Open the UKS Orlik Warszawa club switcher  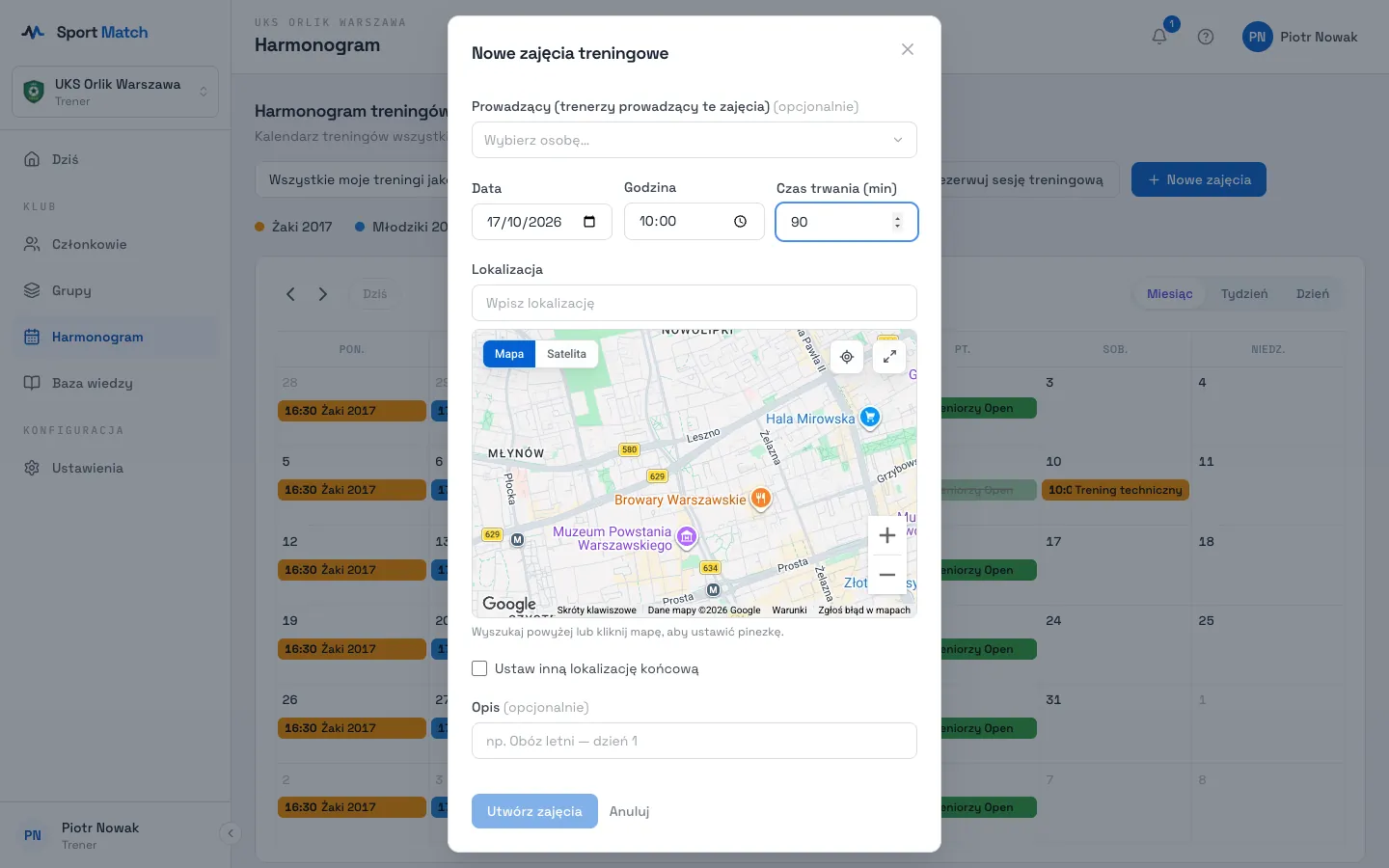pos(116,92)
